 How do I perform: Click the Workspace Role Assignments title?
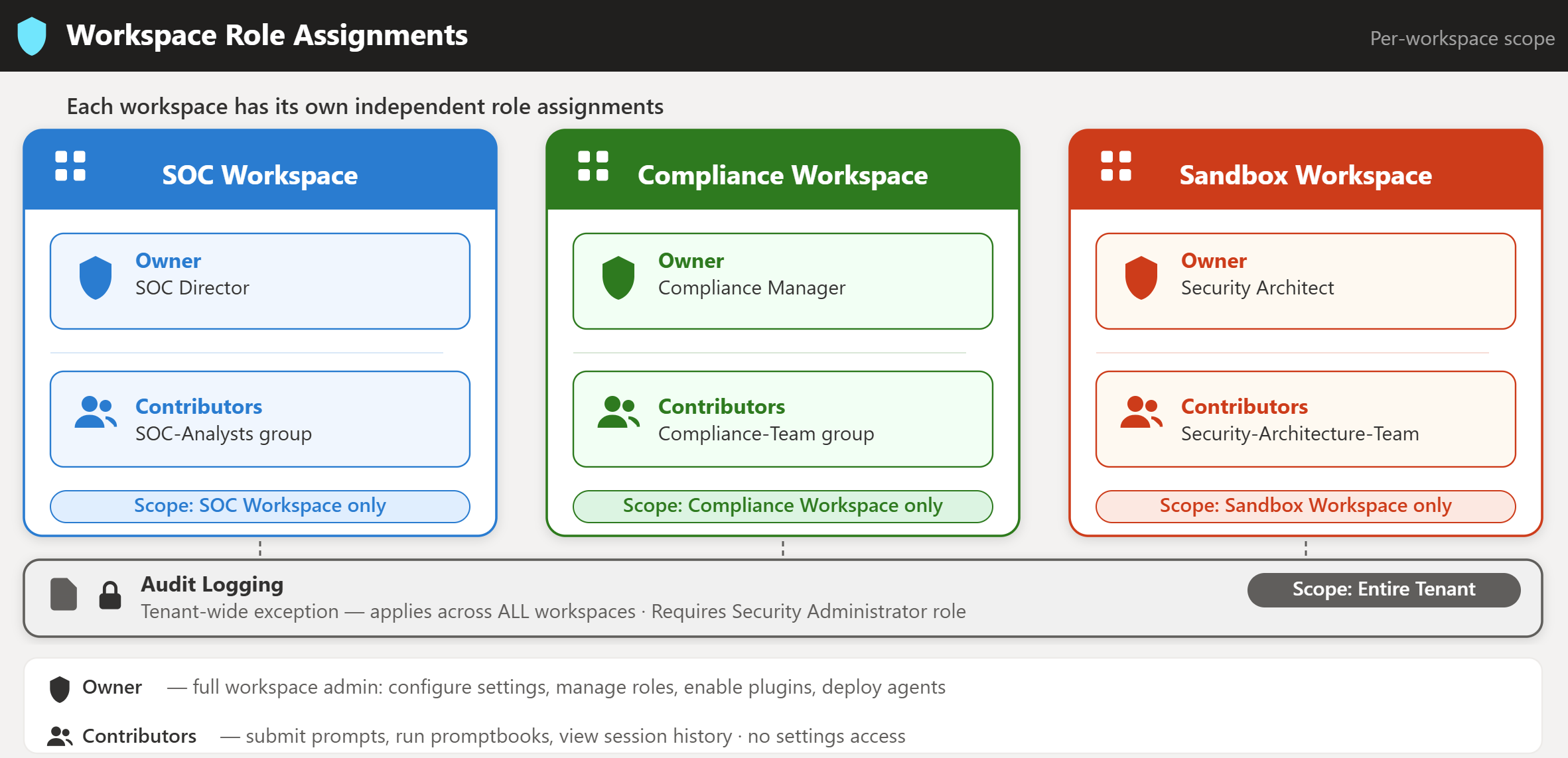267,36
